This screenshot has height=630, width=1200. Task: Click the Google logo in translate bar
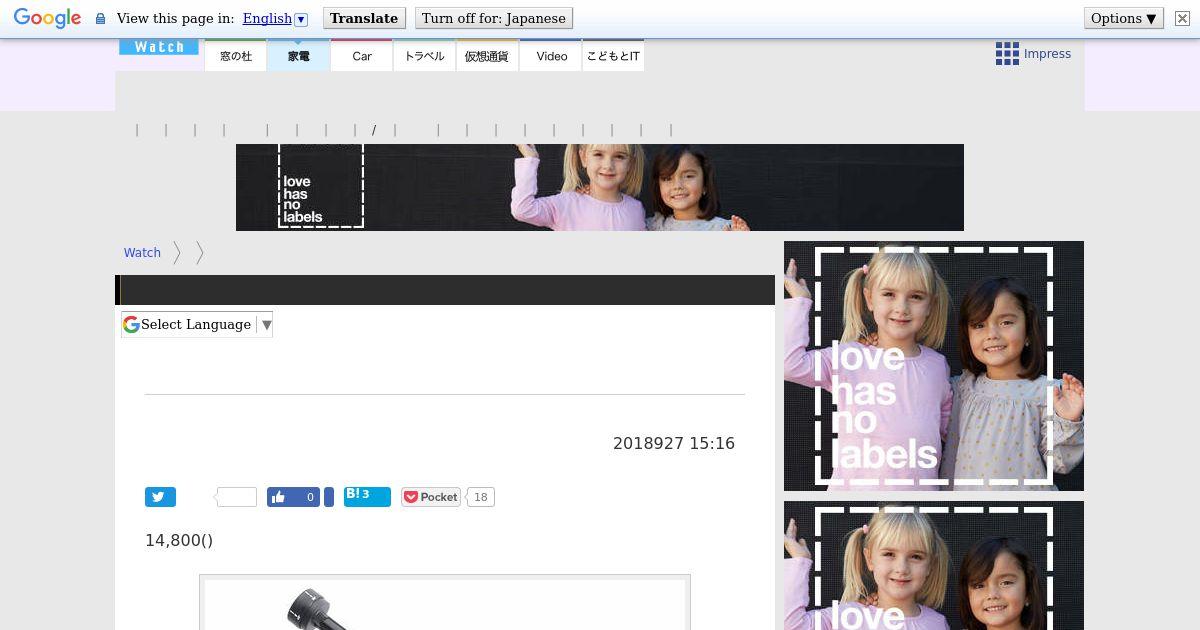pyautogui.click(x=47, y=19)
